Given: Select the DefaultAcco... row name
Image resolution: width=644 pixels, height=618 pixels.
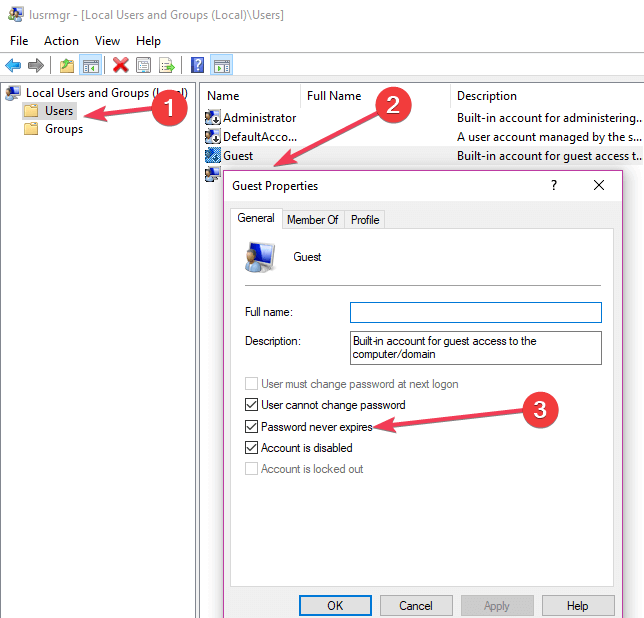Looking at the screenshot, I should [x=260, y=136].
